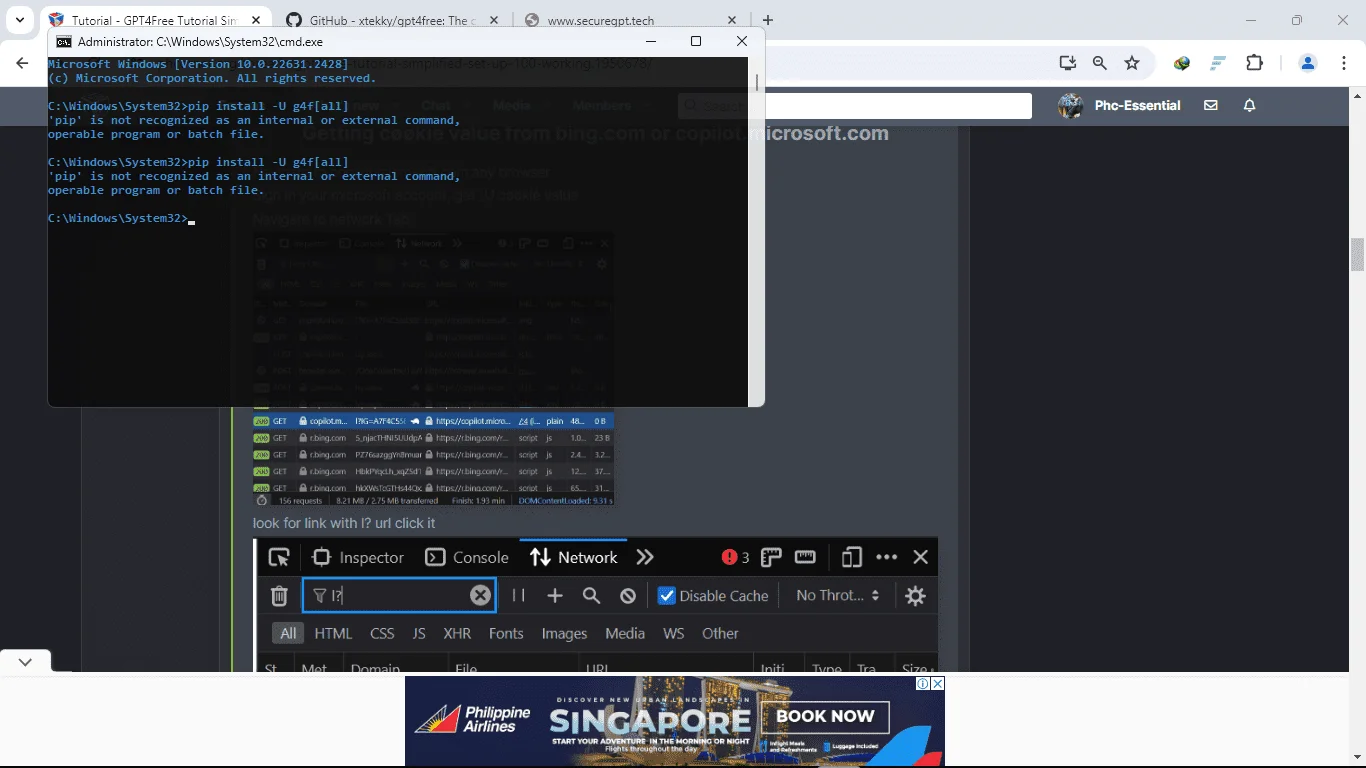Open the Phc-Essential user profile
Screen dimensions: 1366x768
(x=1120, y=105)
